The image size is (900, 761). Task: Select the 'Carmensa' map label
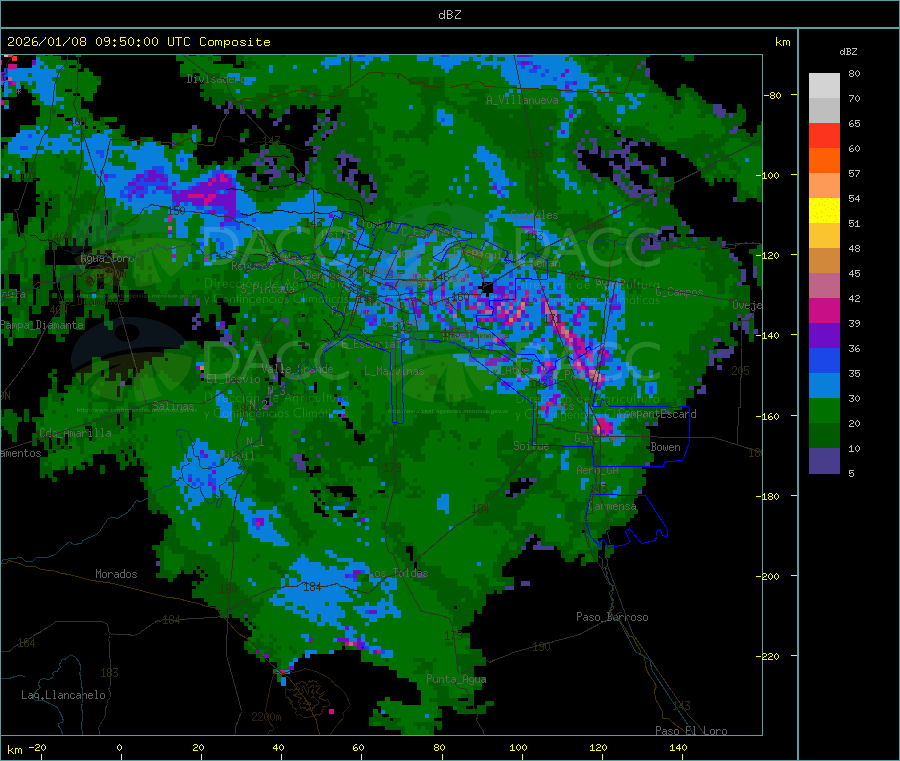(x=612, y=507)
